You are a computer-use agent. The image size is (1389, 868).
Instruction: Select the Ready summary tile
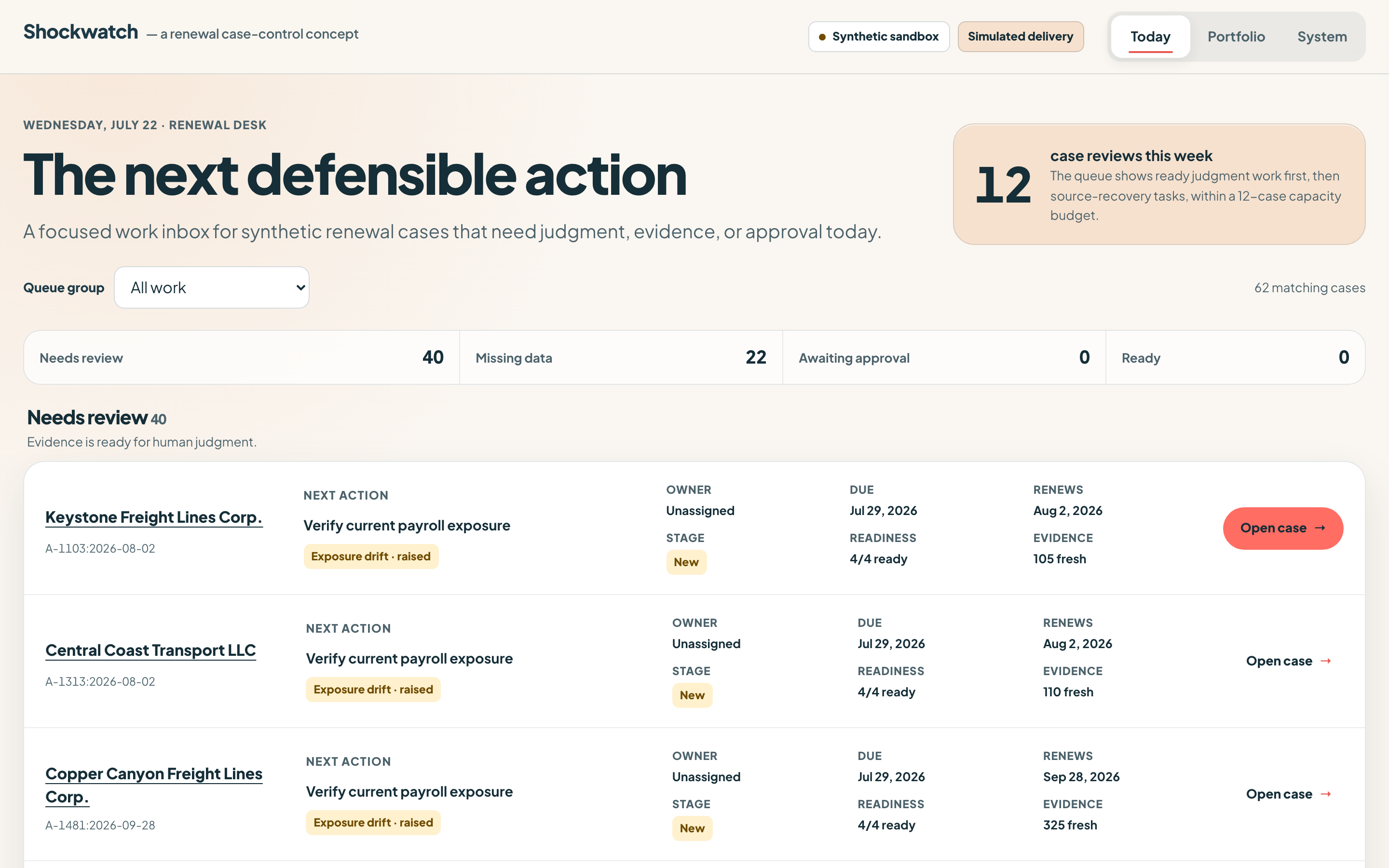(x=1235, y=358)
